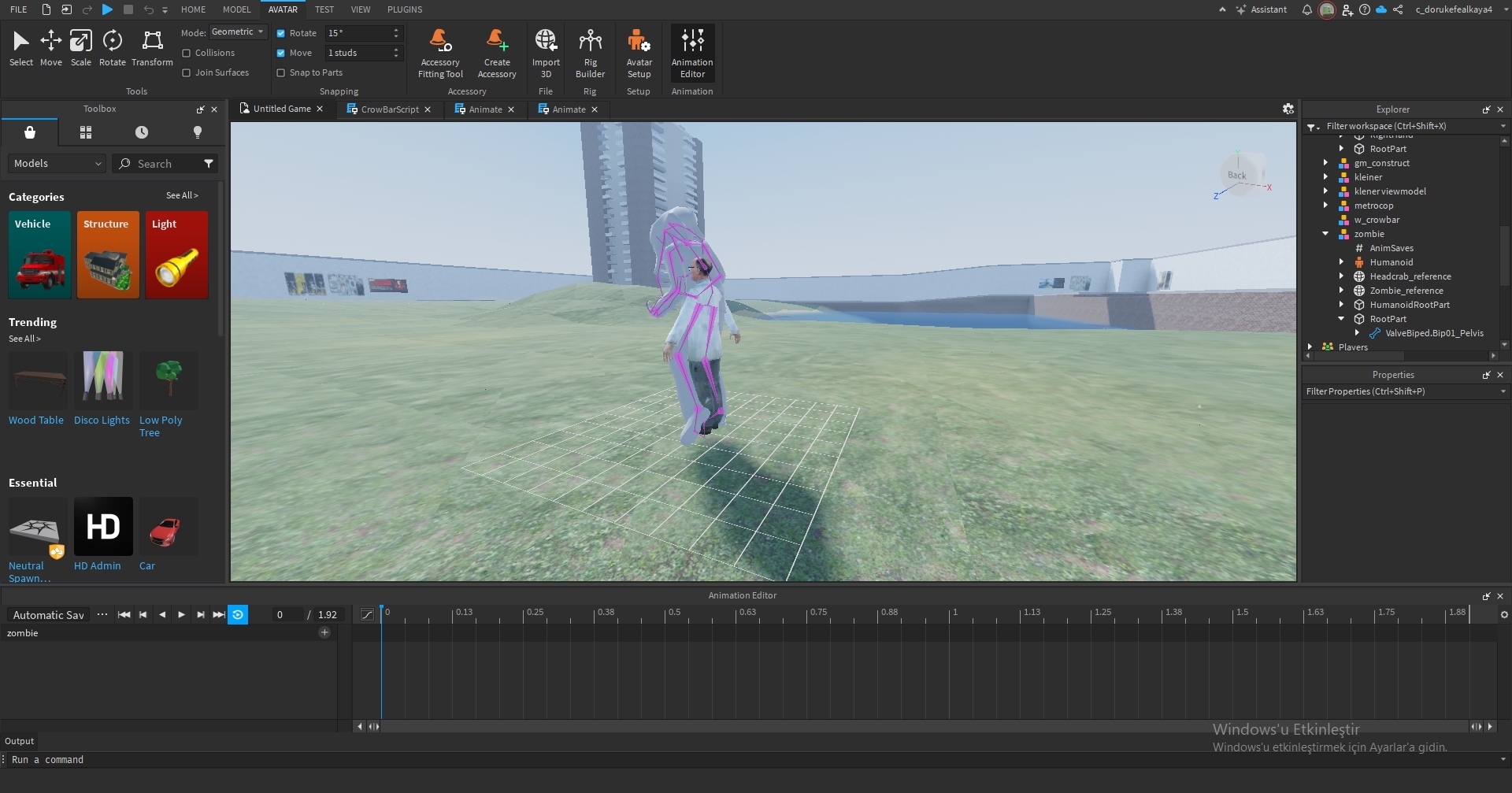This screenshot has width=1512, height=793.
Task: Open the Mode Geometric dropdown
Action: [x=238, y=32]
